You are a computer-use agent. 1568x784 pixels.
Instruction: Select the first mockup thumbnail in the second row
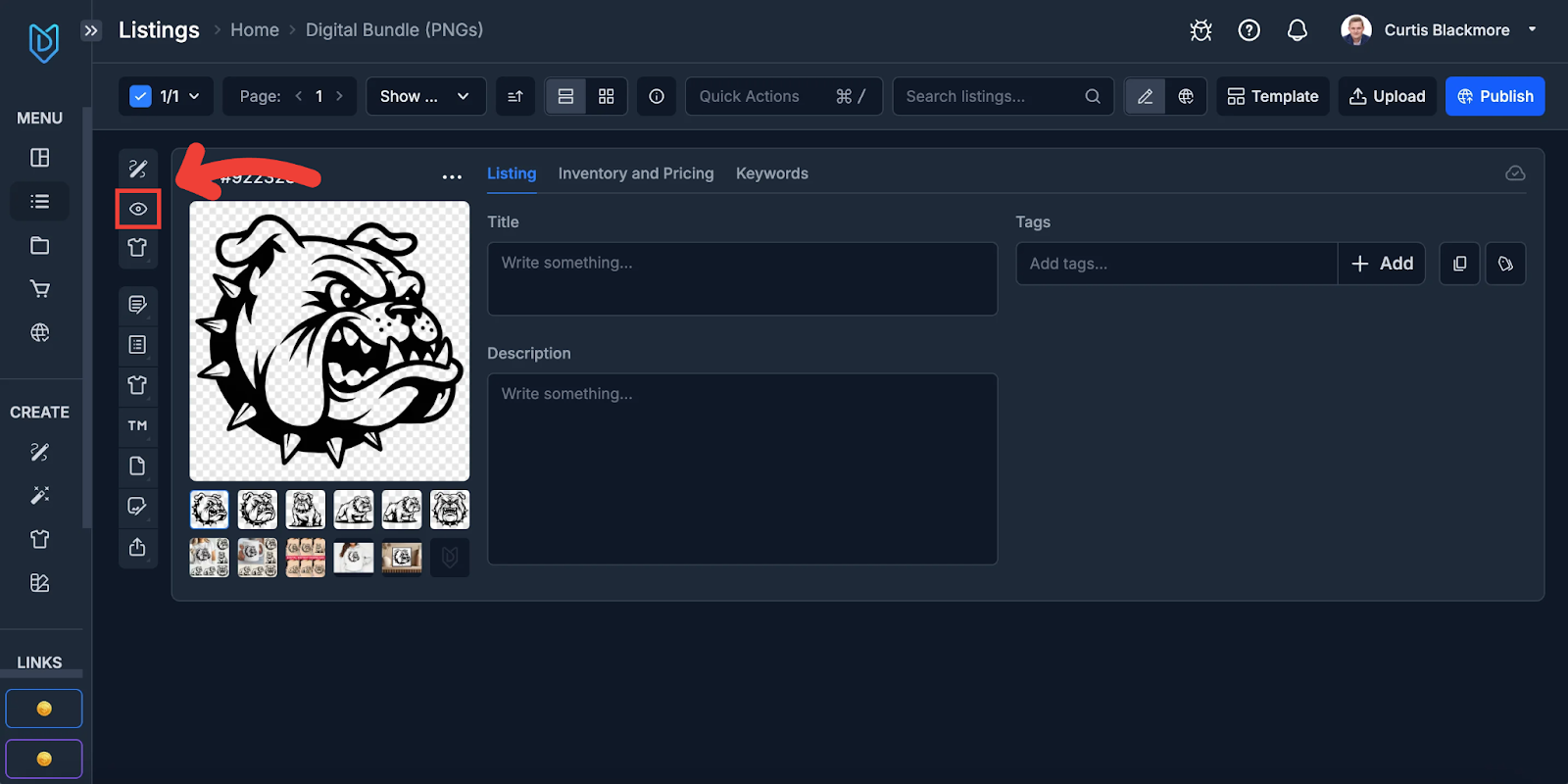point(209,558)
